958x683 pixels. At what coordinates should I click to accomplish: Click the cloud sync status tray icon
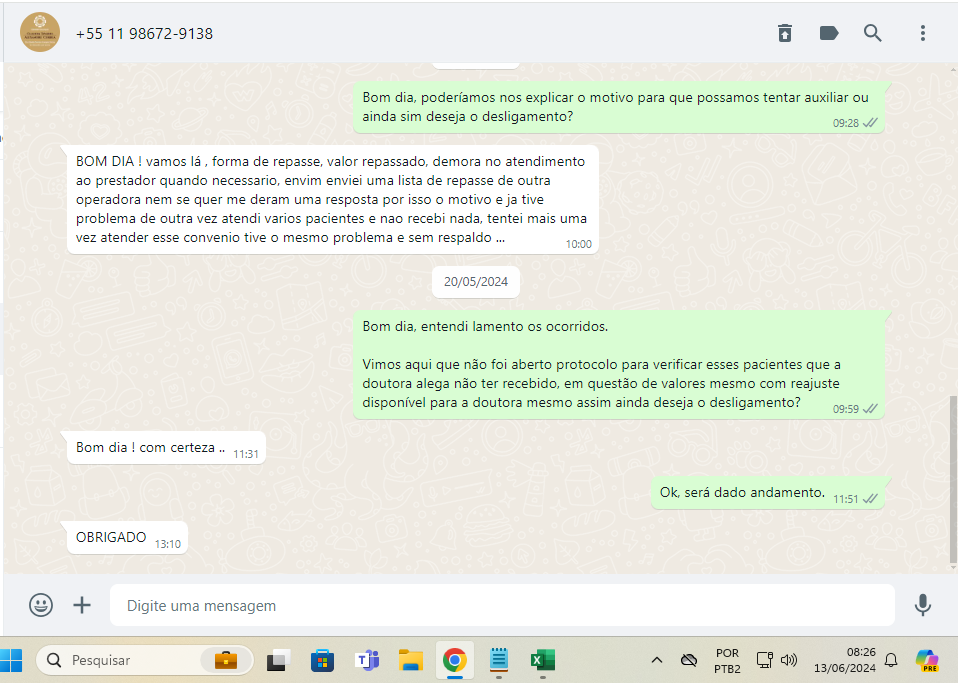689,660
